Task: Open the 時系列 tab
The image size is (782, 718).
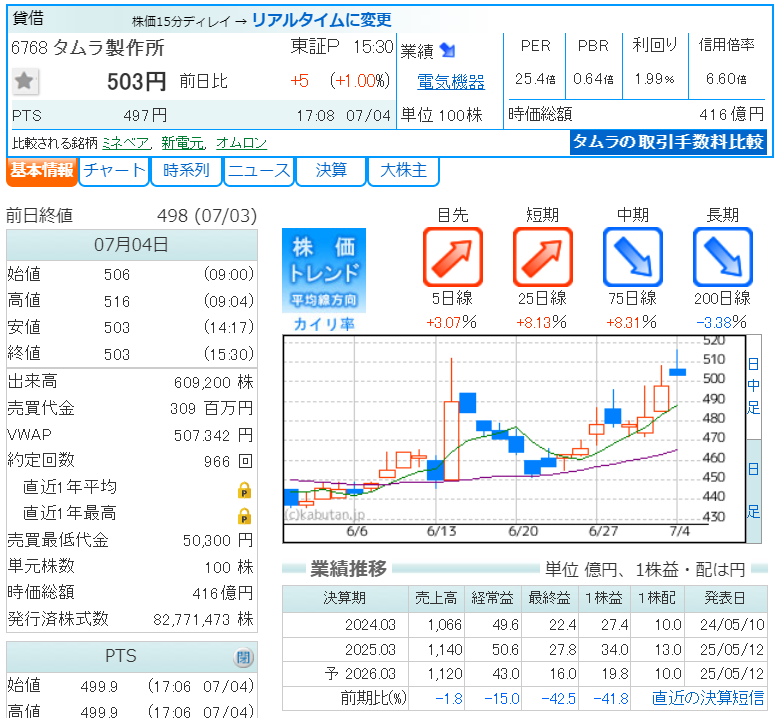Action: (x=186, y=171)
